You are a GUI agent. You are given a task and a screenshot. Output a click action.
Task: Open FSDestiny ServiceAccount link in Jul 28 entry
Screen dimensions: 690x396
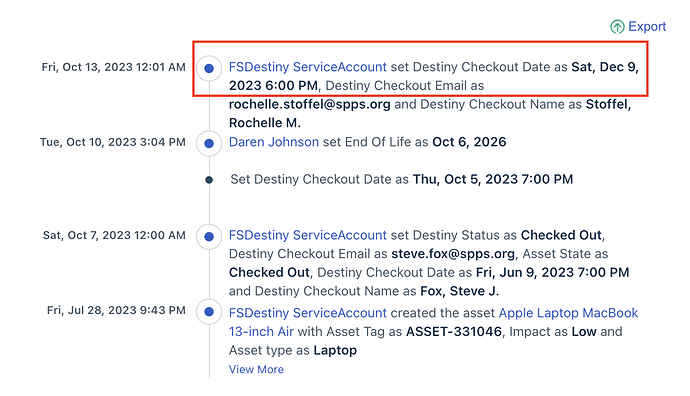[x=308, y=313]
